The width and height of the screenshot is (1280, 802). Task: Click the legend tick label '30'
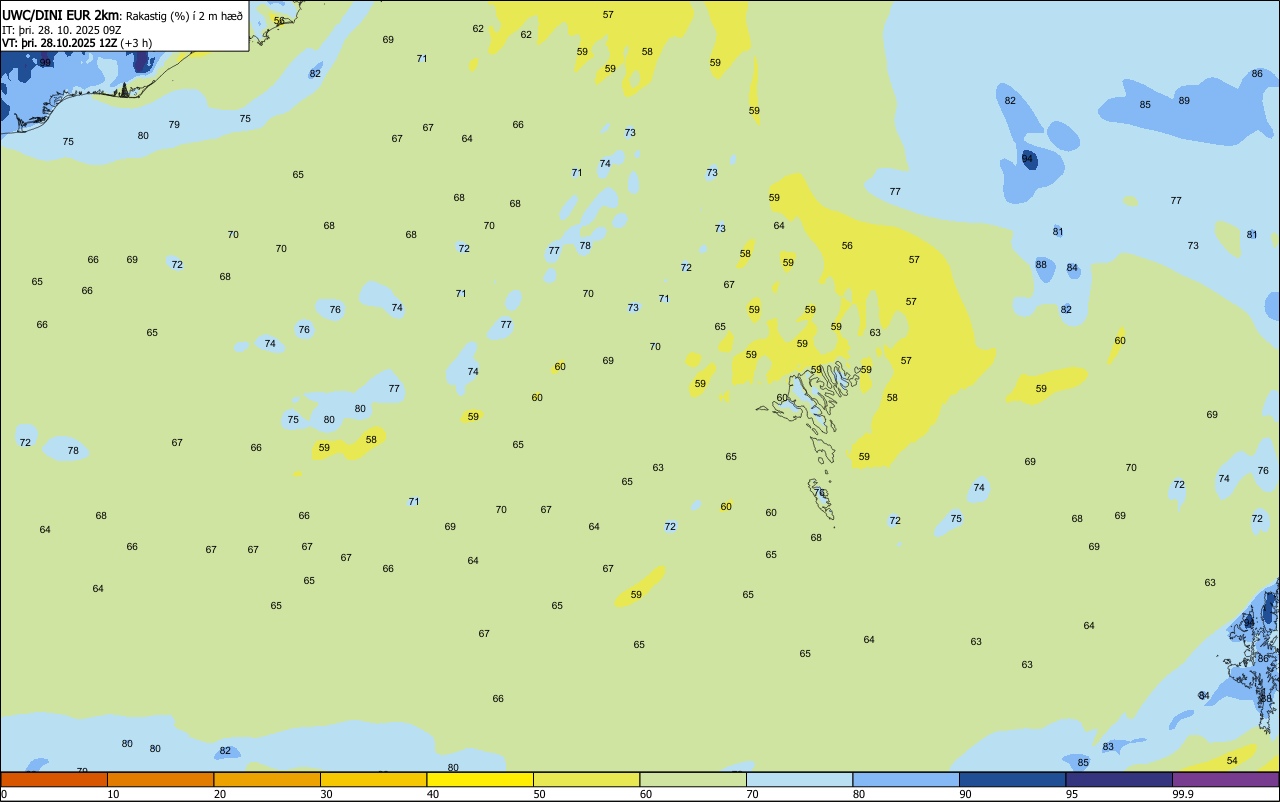point(326,794)
